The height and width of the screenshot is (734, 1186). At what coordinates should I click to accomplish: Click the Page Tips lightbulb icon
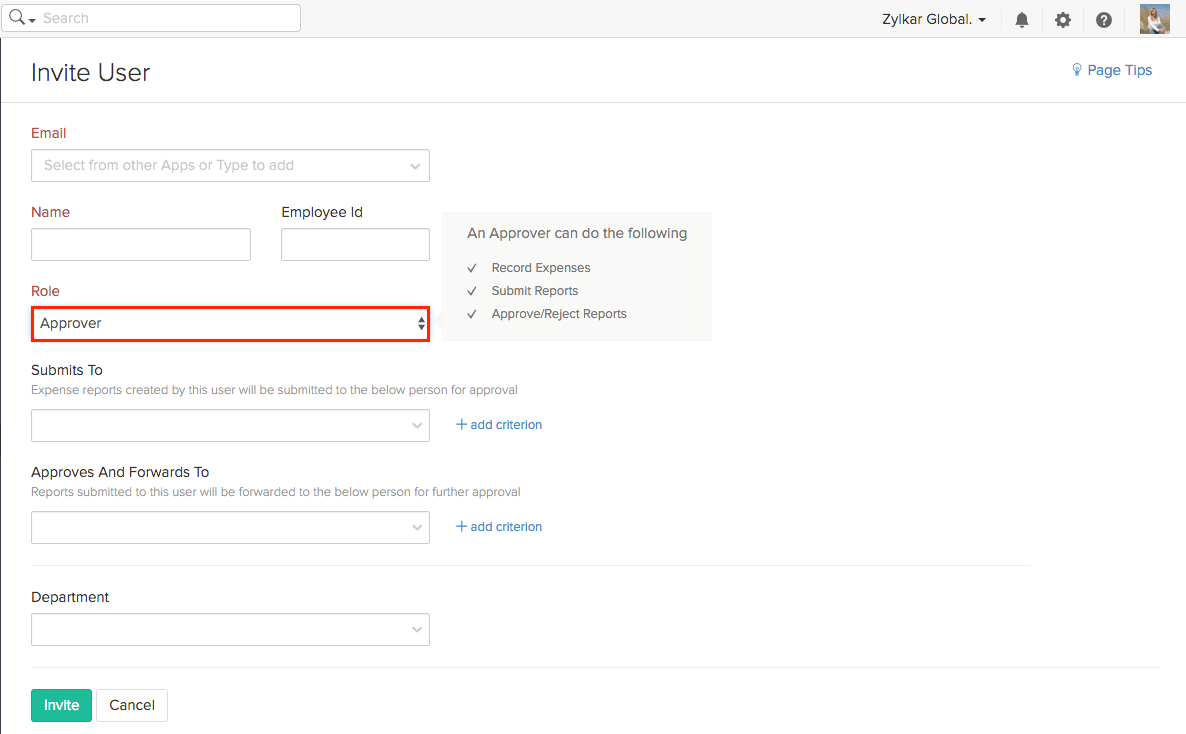pyautogui.click(x=1077, y=70)
